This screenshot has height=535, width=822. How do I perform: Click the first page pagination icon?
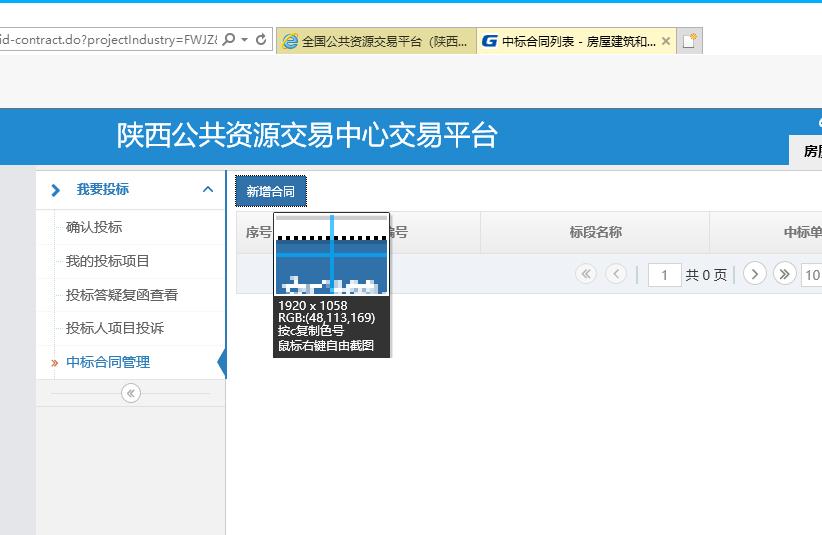(586, 274)
